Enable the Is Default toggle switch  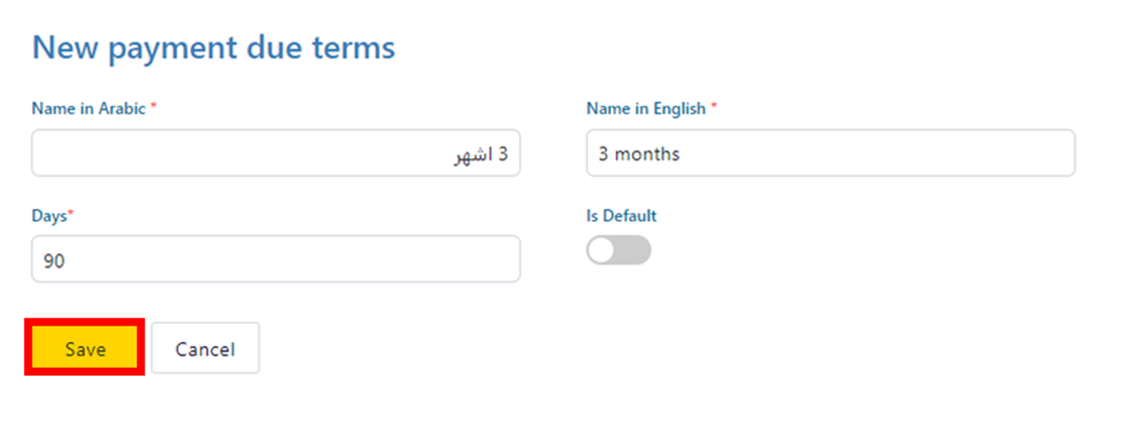click(618, 250)
